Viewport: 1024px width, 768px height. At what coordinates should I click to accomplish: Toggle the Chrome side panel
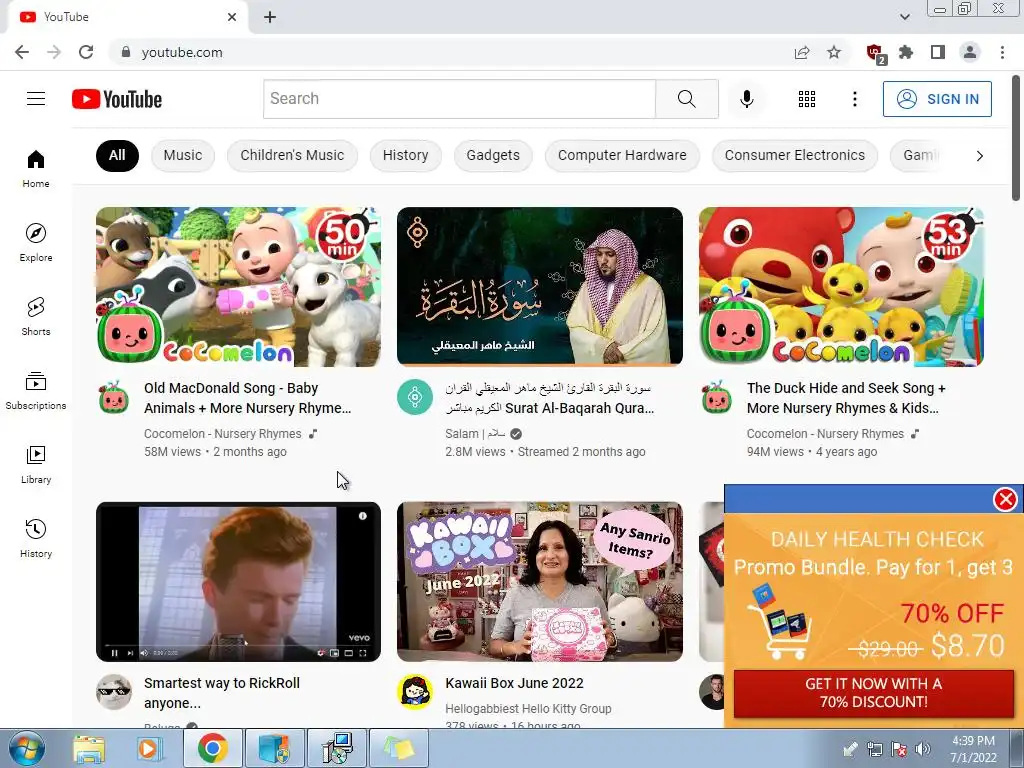[x=938, y=52]
